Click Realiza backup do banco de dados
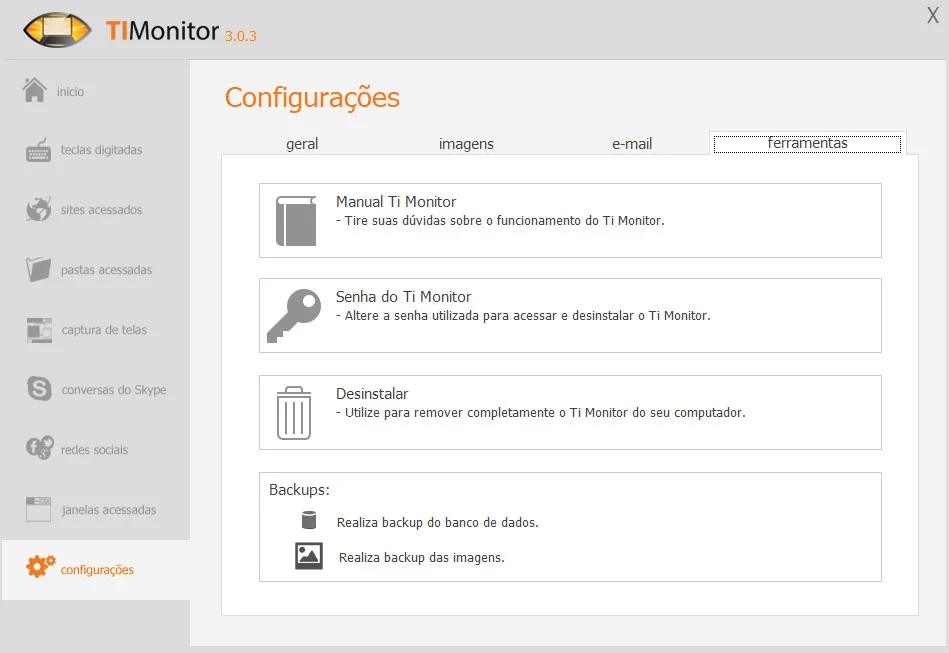Viewport: 949px width, 653px height. point(438,522)
